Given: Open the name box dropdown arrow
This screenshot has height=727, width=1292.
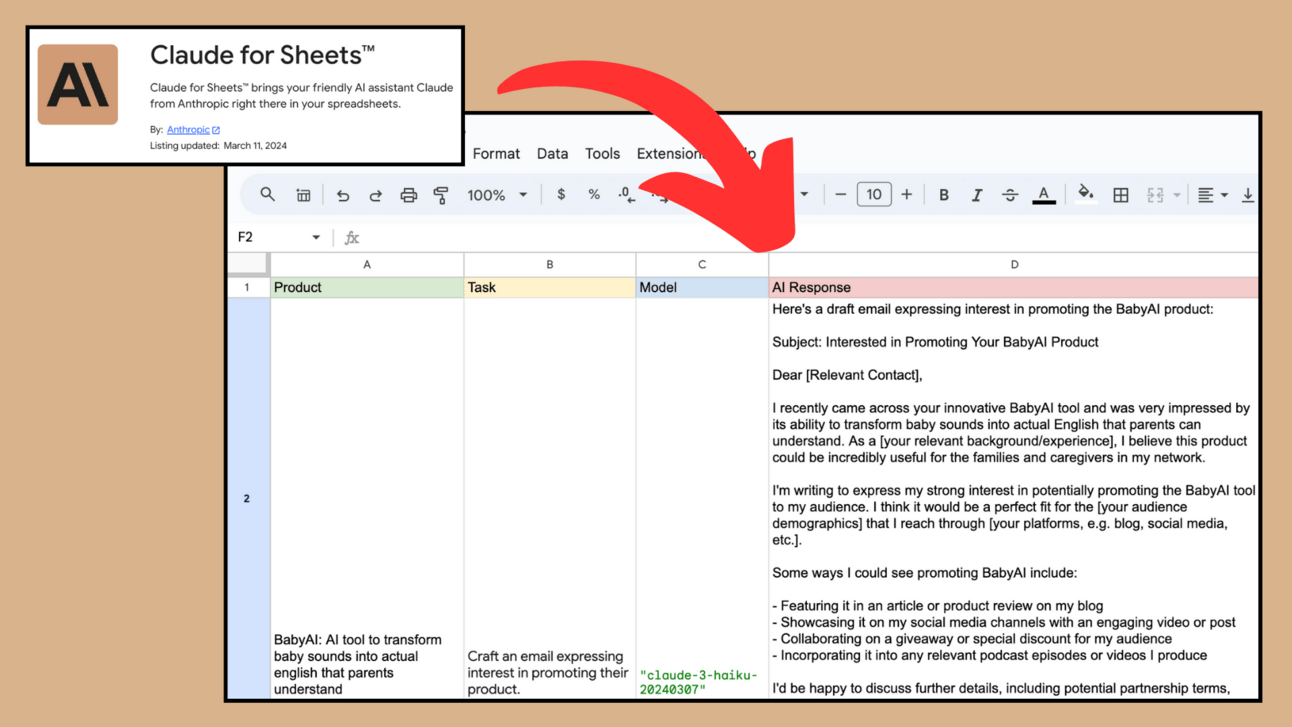Looking at the screenshot, I should coord(316,238).
